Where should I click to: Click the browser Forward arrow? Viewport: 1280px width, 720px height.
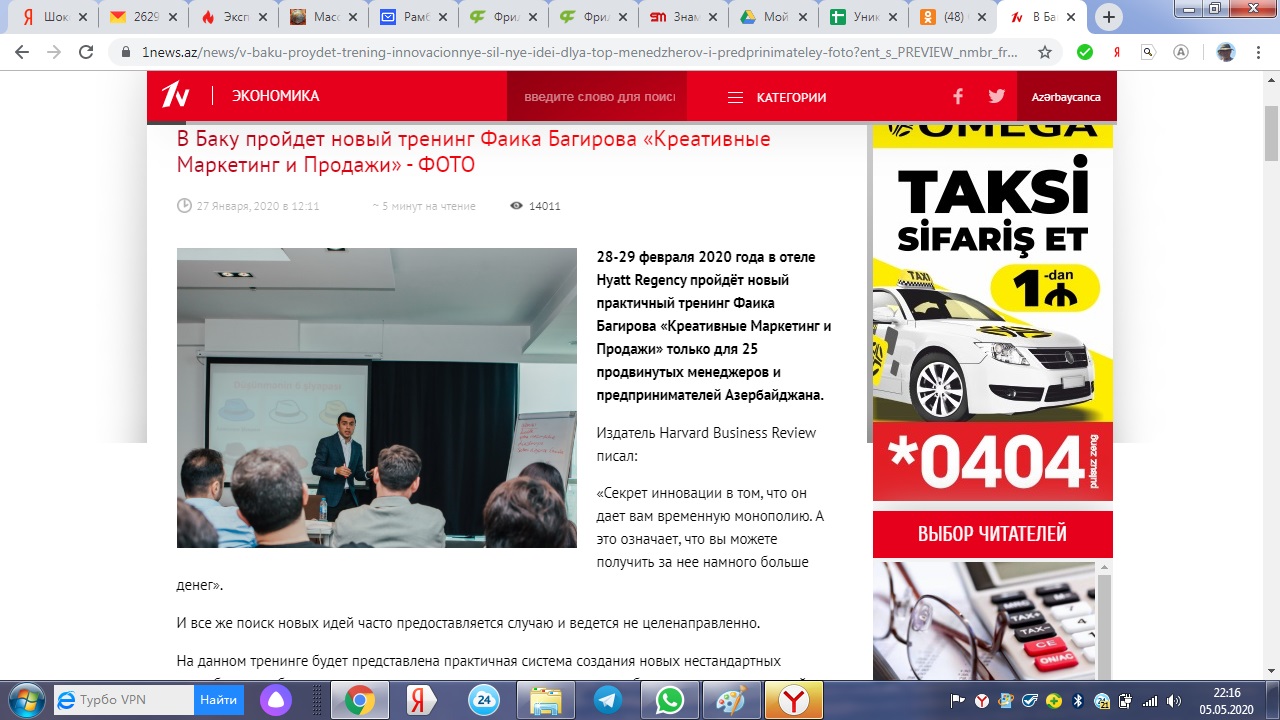click(x=54, y=52)
